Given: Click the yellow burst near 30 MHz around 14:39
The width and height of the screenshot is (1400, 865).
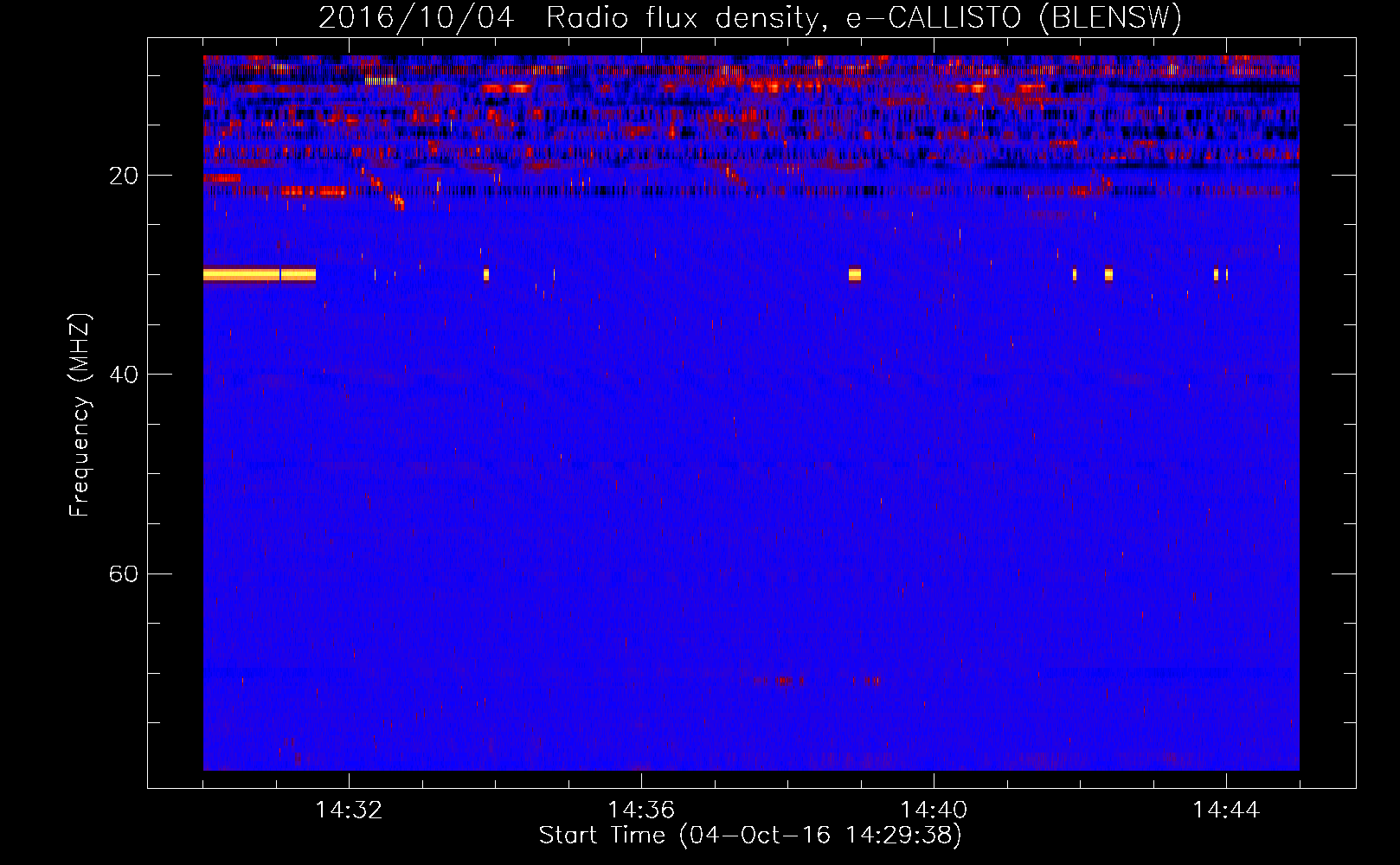Looking at the screenshot, I should (855, 274).
